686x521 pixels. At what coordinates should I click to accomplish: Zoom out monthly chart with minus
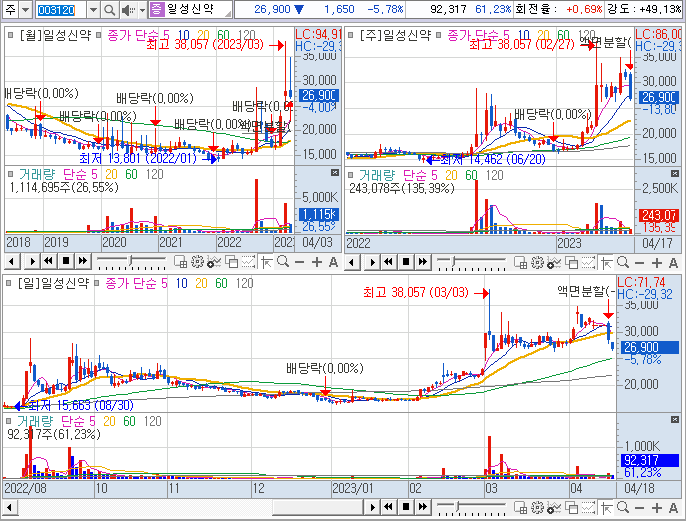[x=300, y=262]
